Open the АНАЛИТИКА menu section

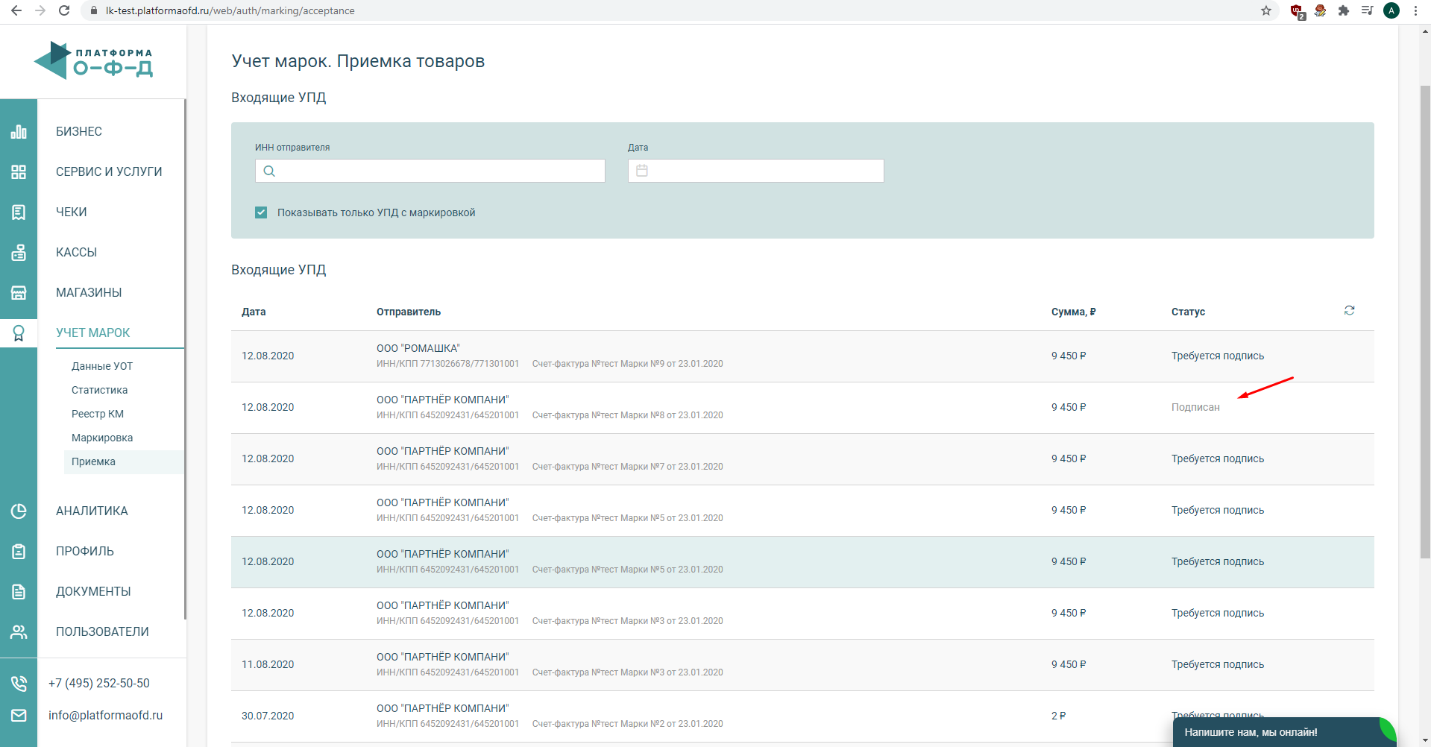[92, 511]
